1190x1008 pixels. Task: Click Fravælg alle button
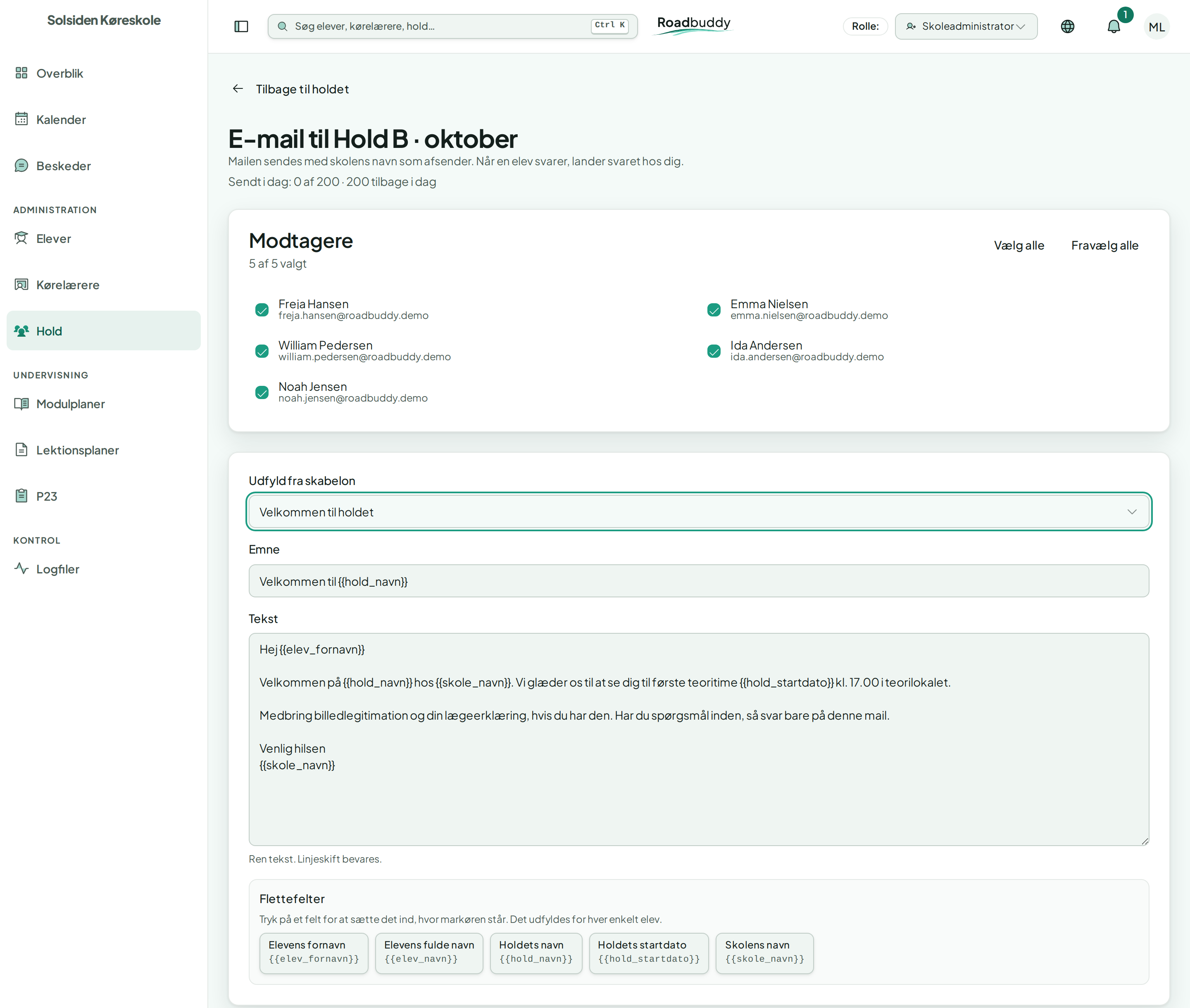(1104, 245)
